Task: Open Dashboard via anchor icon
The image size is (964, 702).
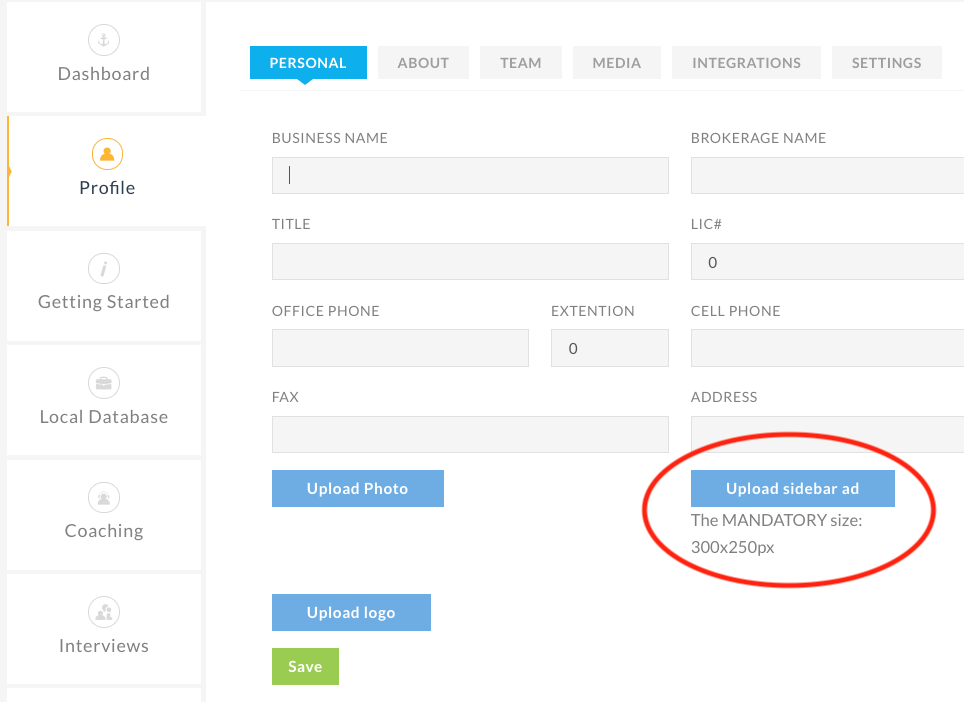Action: pyautogui.click(x=104, y=40)
